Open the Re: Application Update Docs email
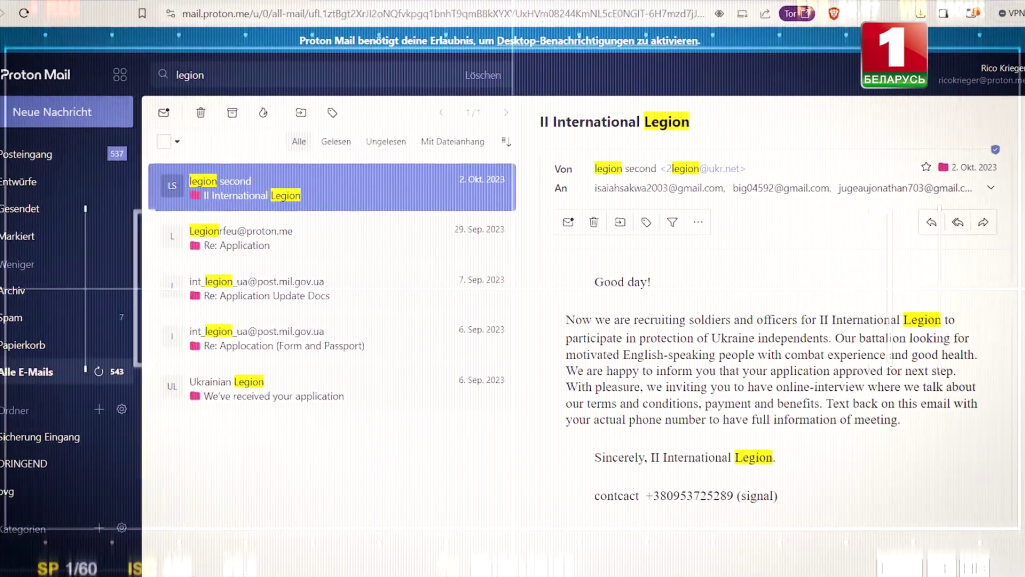 click(x=332, y=288)
